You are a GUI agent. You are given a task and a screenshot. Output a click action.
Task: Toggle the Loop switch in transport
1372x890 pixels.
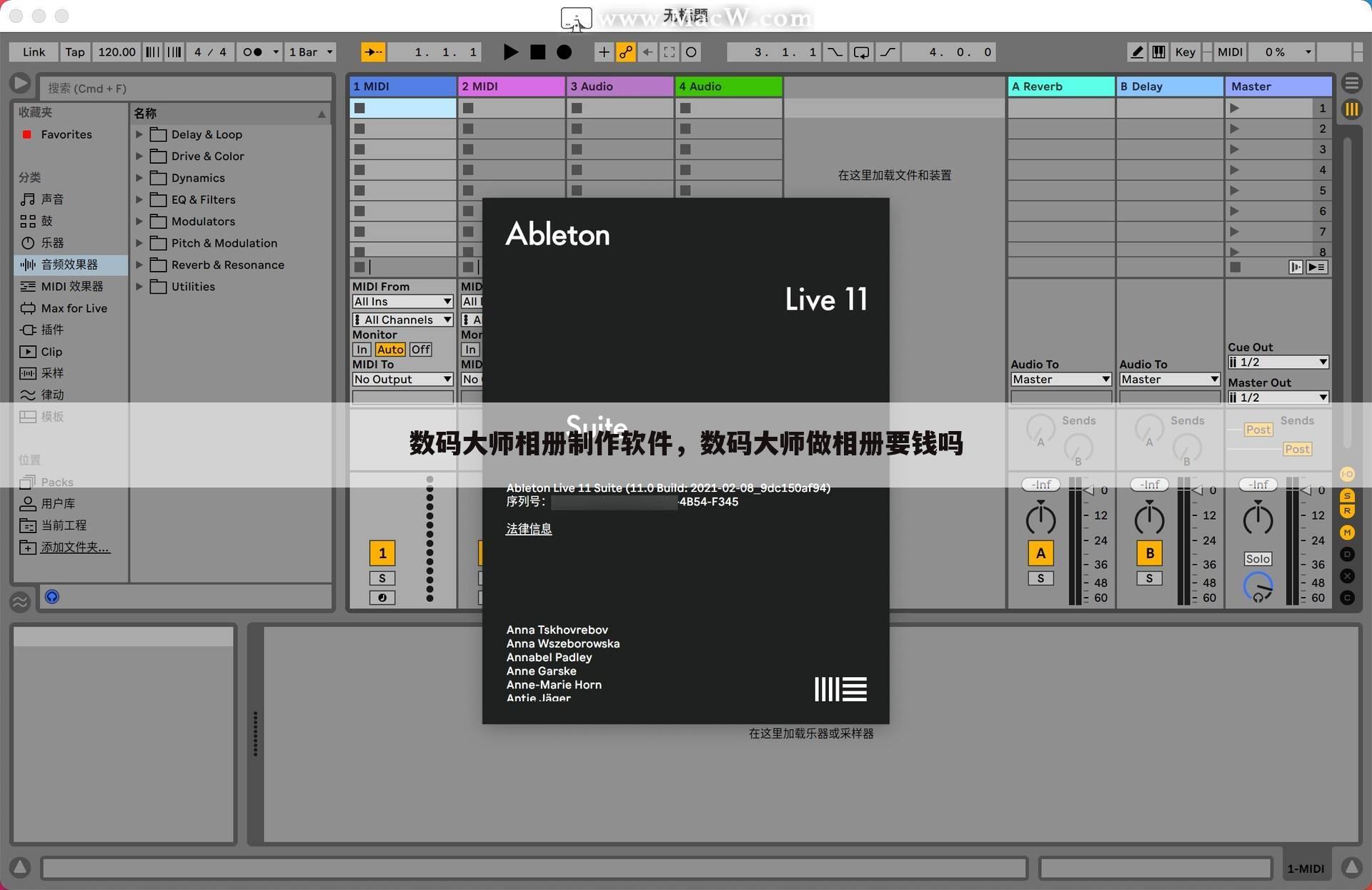(861, 52)
